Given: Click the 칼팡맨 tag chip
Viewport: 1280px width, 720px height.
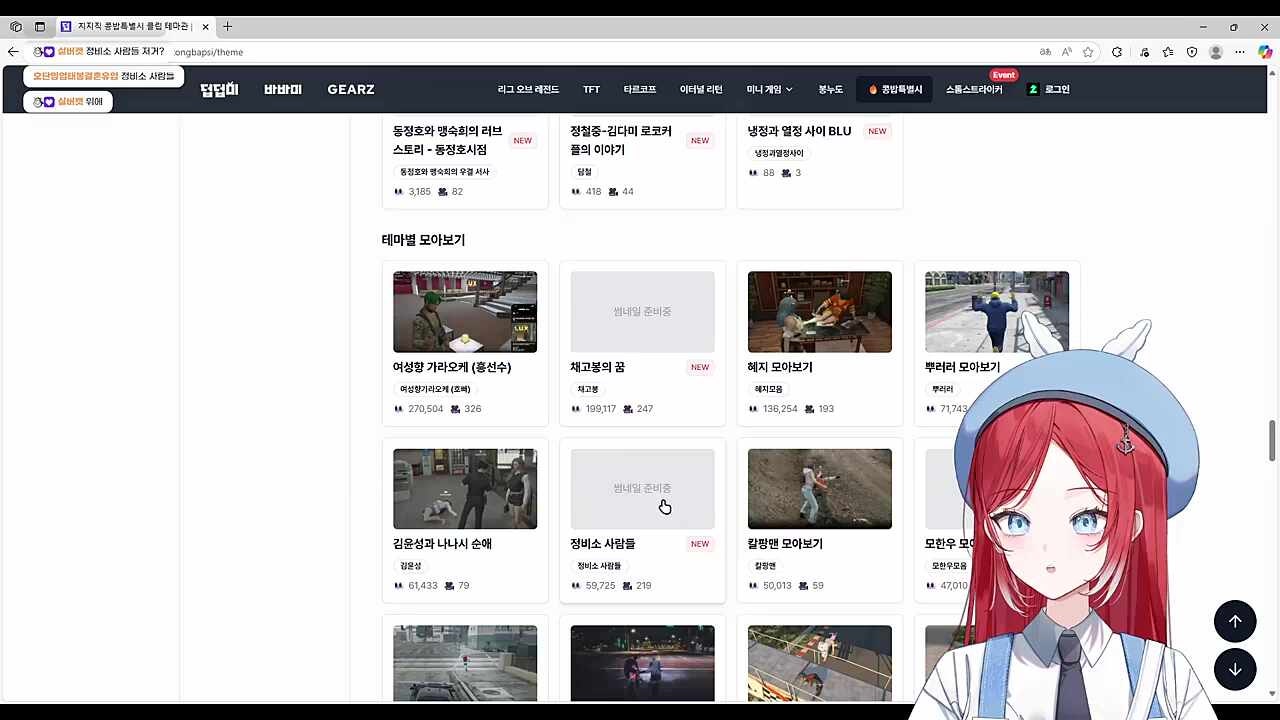Looking at the screenshot, I should 765,566.
